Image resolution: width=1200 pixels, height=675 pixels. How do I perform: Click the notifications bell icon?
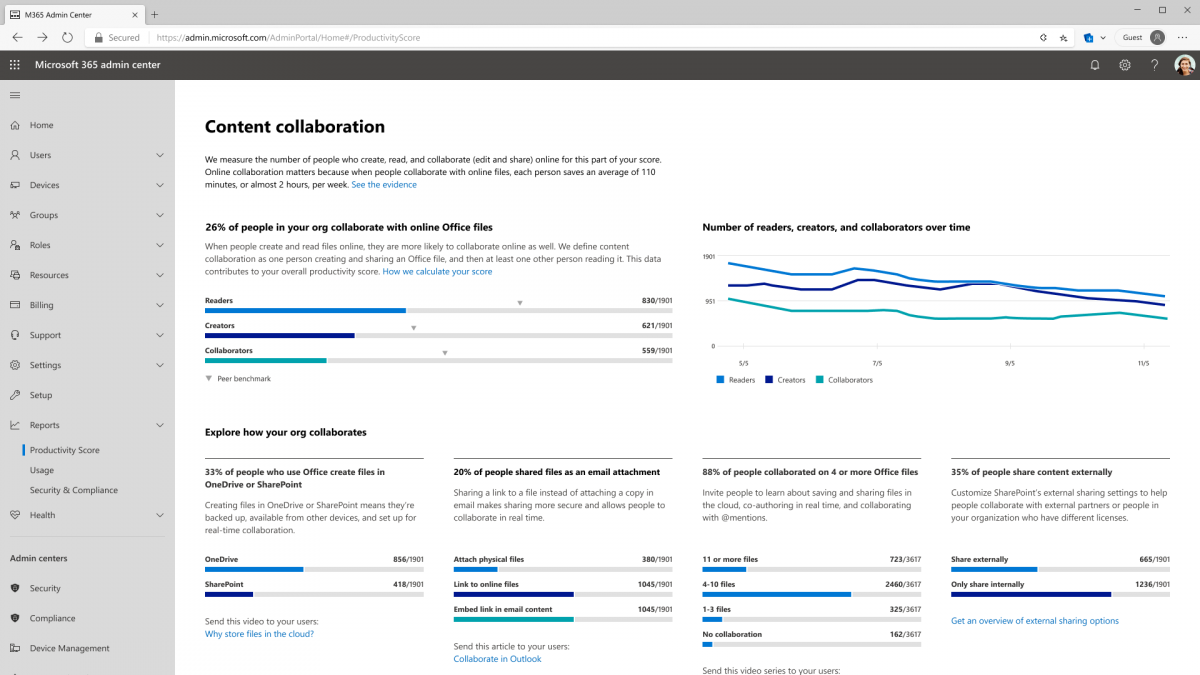(x=1094, y=64)
